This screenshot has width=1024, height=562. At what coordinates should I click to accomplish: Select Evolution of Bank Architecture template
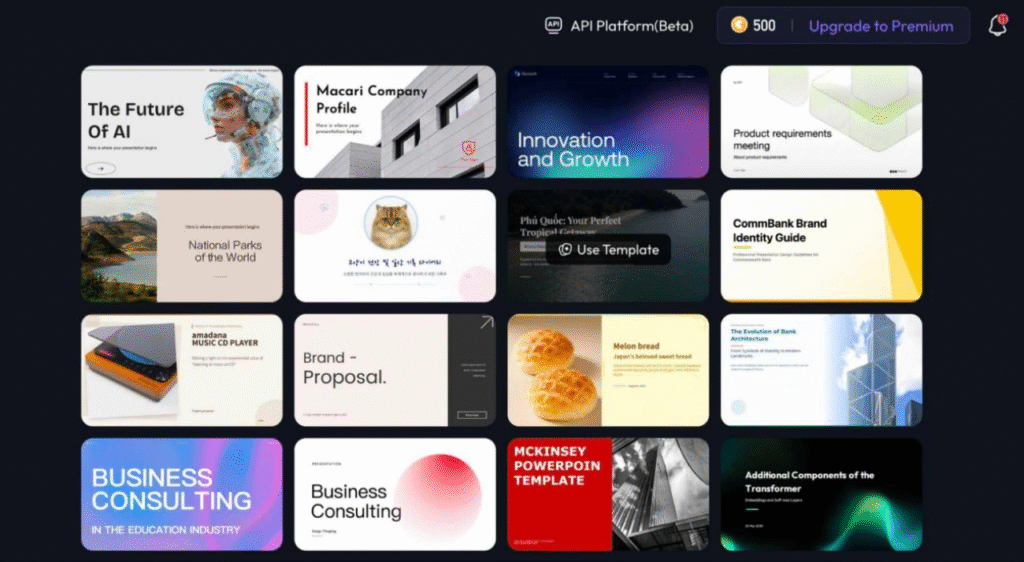pos(821,370)
